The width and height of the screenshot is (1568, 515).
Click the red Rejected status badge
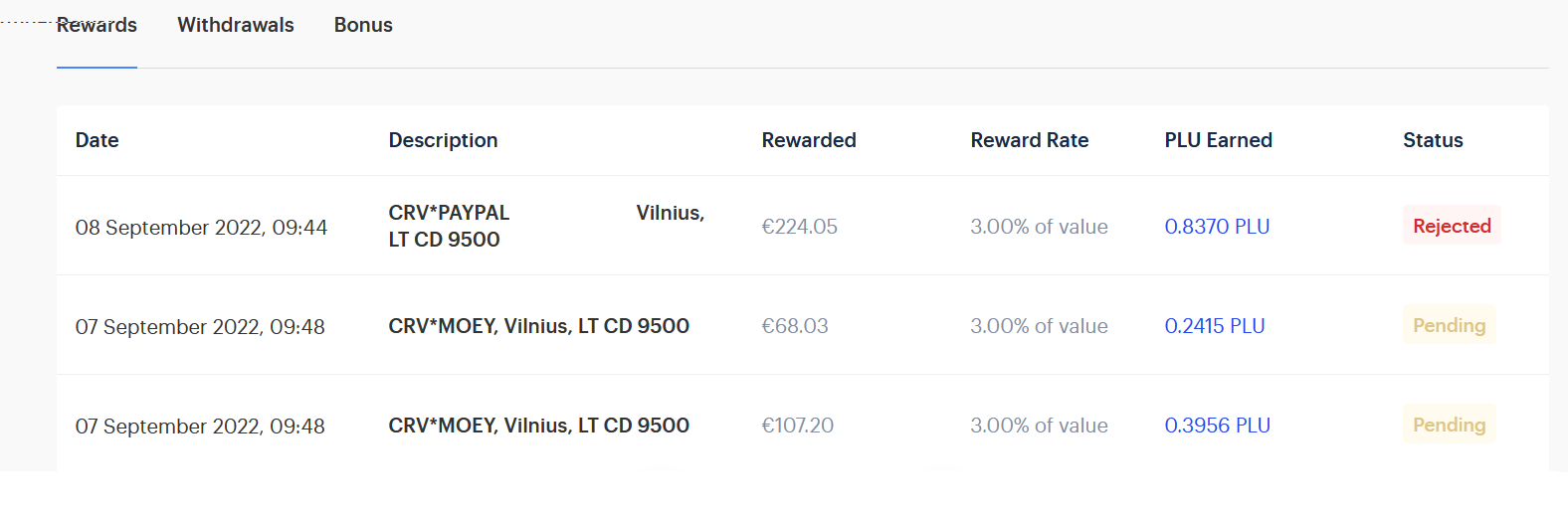[1452, 226]
